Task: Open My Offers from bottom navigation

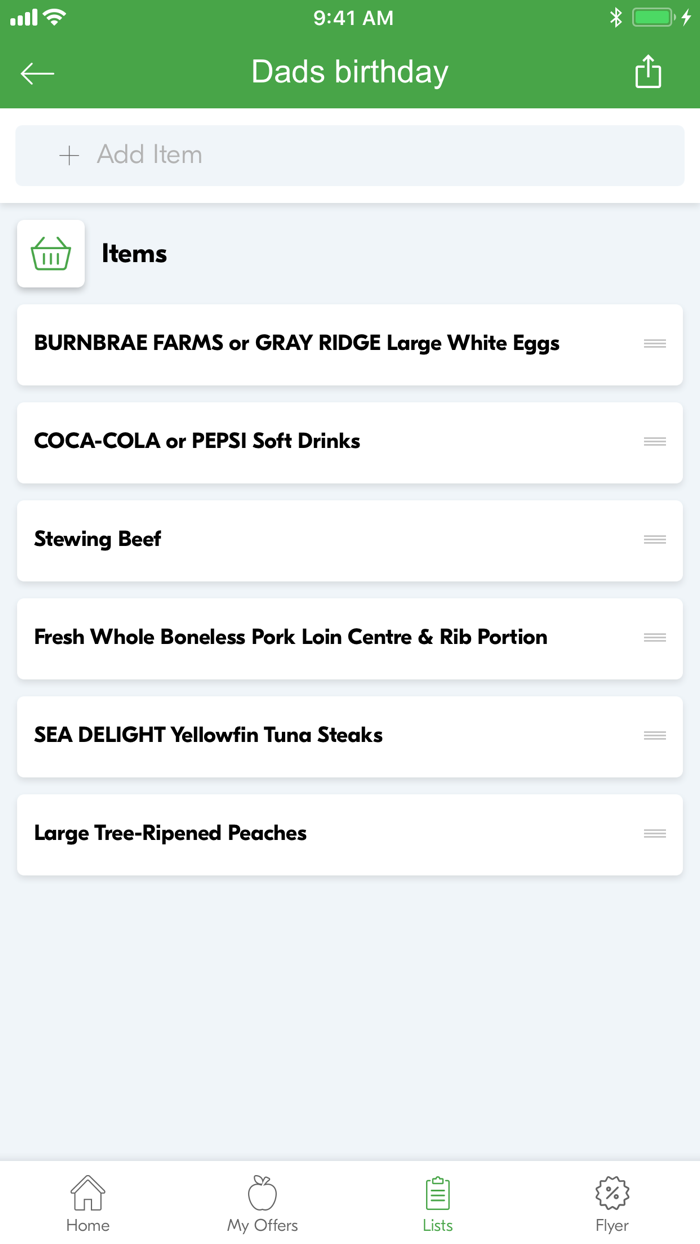Action: (262, 1201)
